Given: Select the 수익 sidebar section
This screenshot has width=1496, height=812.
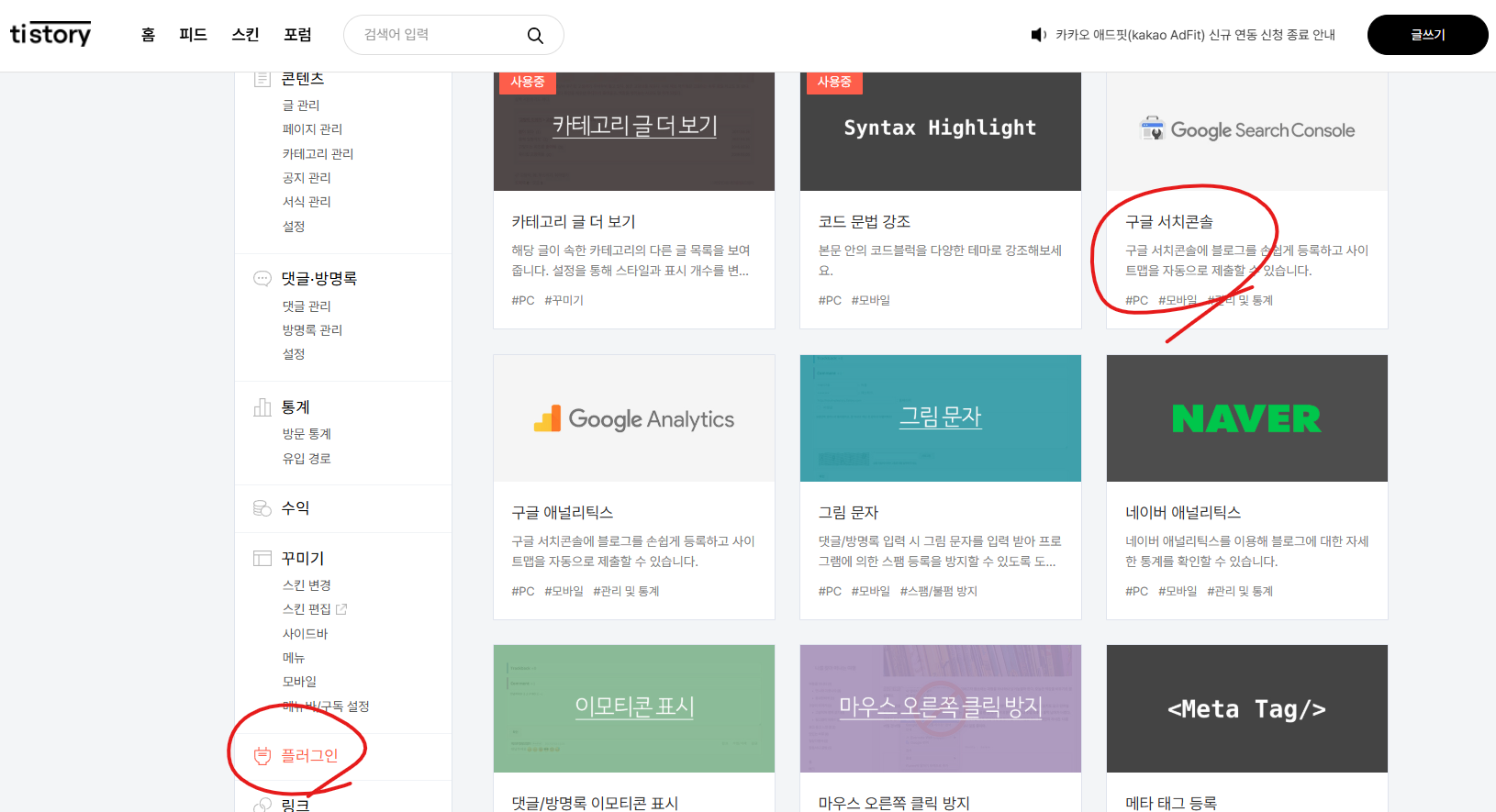Looking at the screenshot, I should (296, 508).
